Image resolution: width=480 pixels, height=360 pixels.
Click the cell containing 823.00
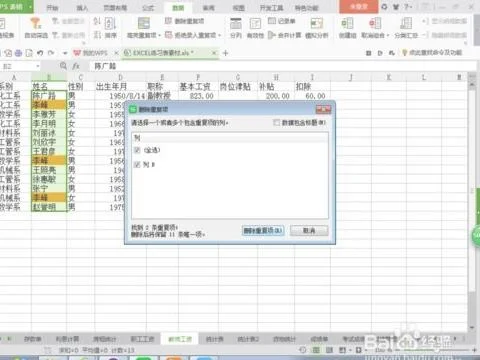[198, 96]
